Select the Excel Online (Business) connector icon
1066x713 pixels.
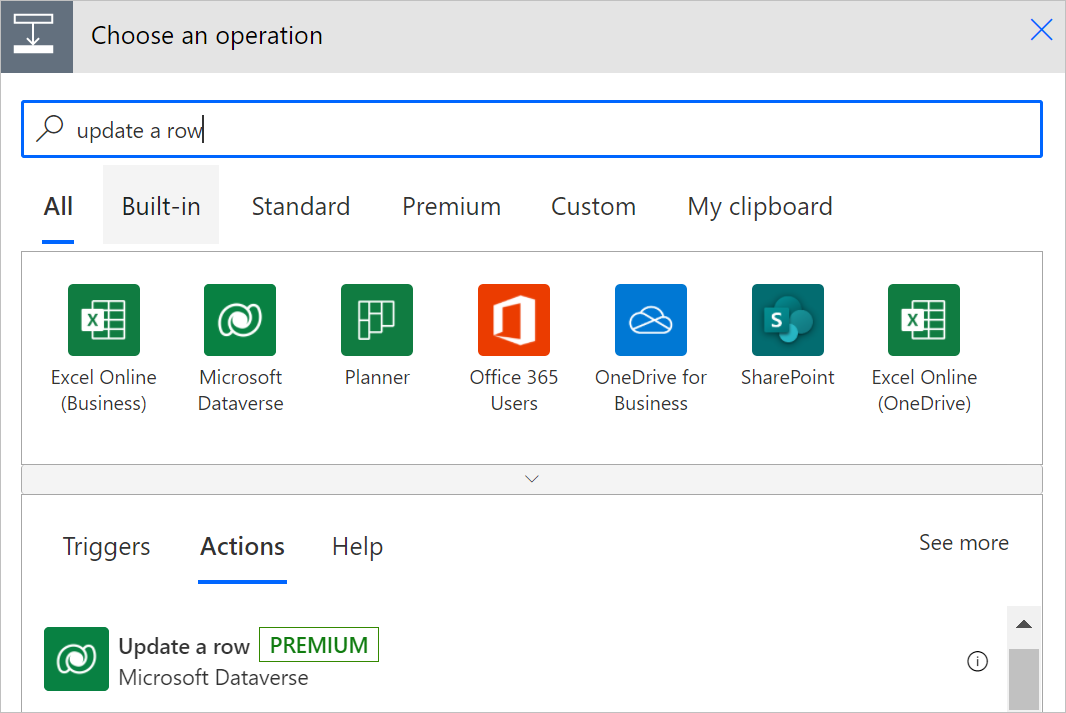[103, 320]
